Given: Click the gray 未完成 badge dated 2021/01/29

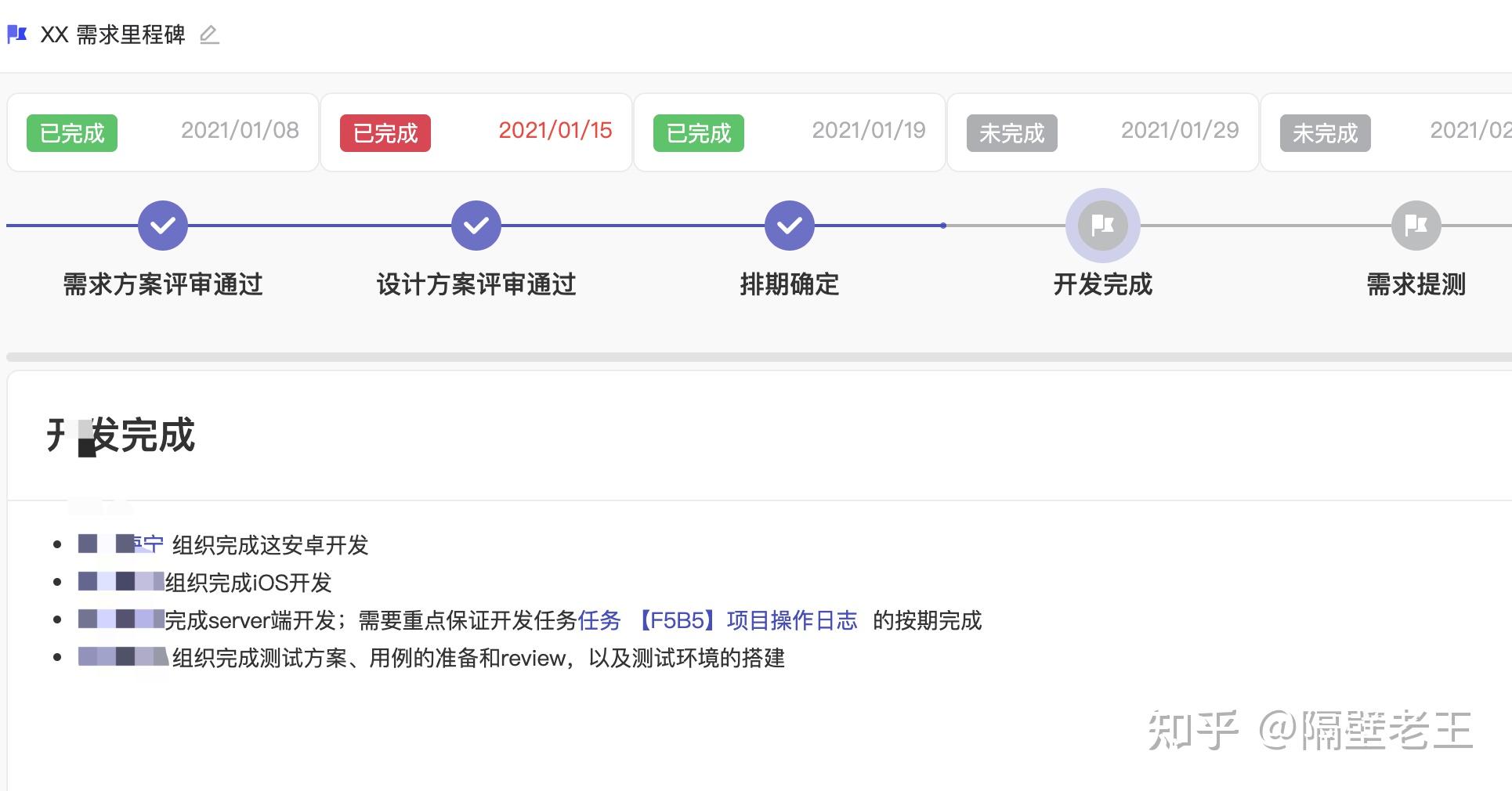Looking at the screenshot, I should (1012, 133).
